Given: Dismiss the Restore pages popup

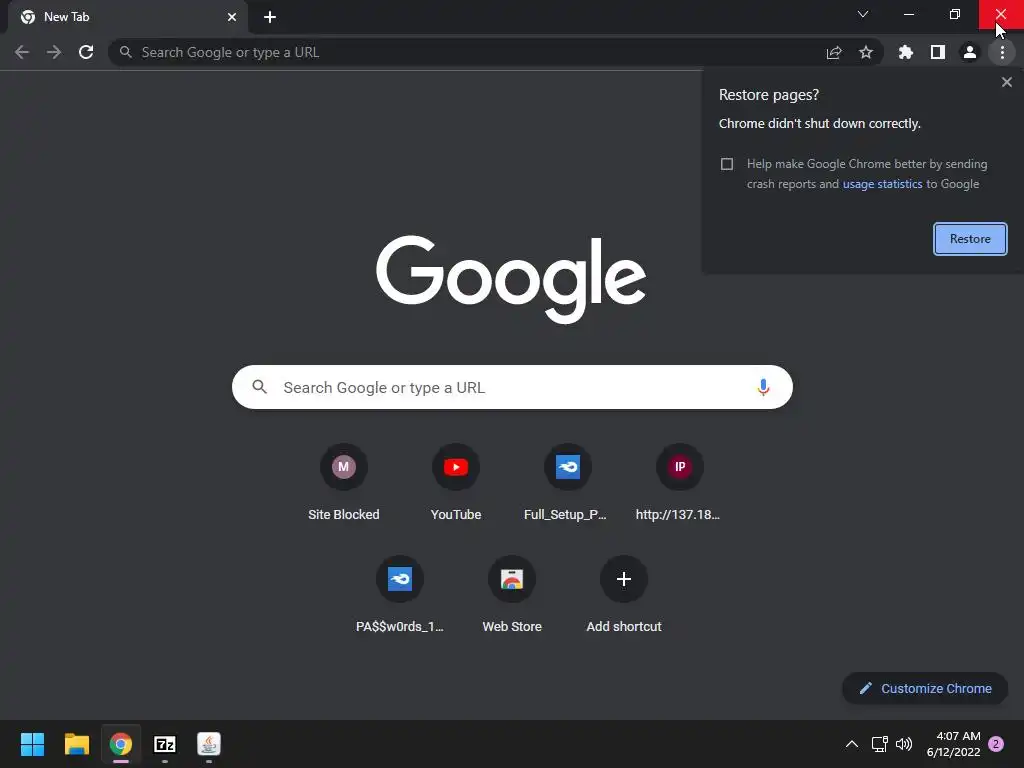Looking at the screenshot, I should point(1006,82).
